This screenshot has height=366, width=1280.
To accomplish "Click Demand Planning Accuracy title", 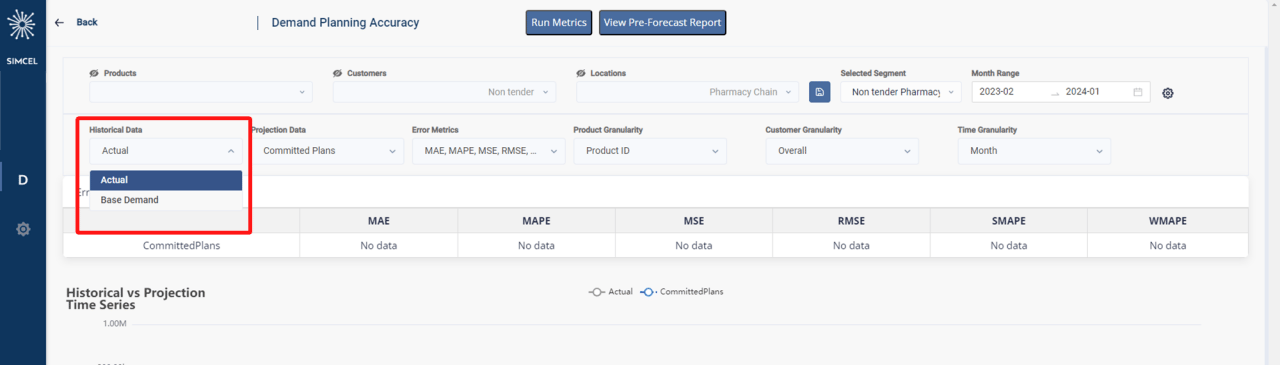I will (345, 23).
